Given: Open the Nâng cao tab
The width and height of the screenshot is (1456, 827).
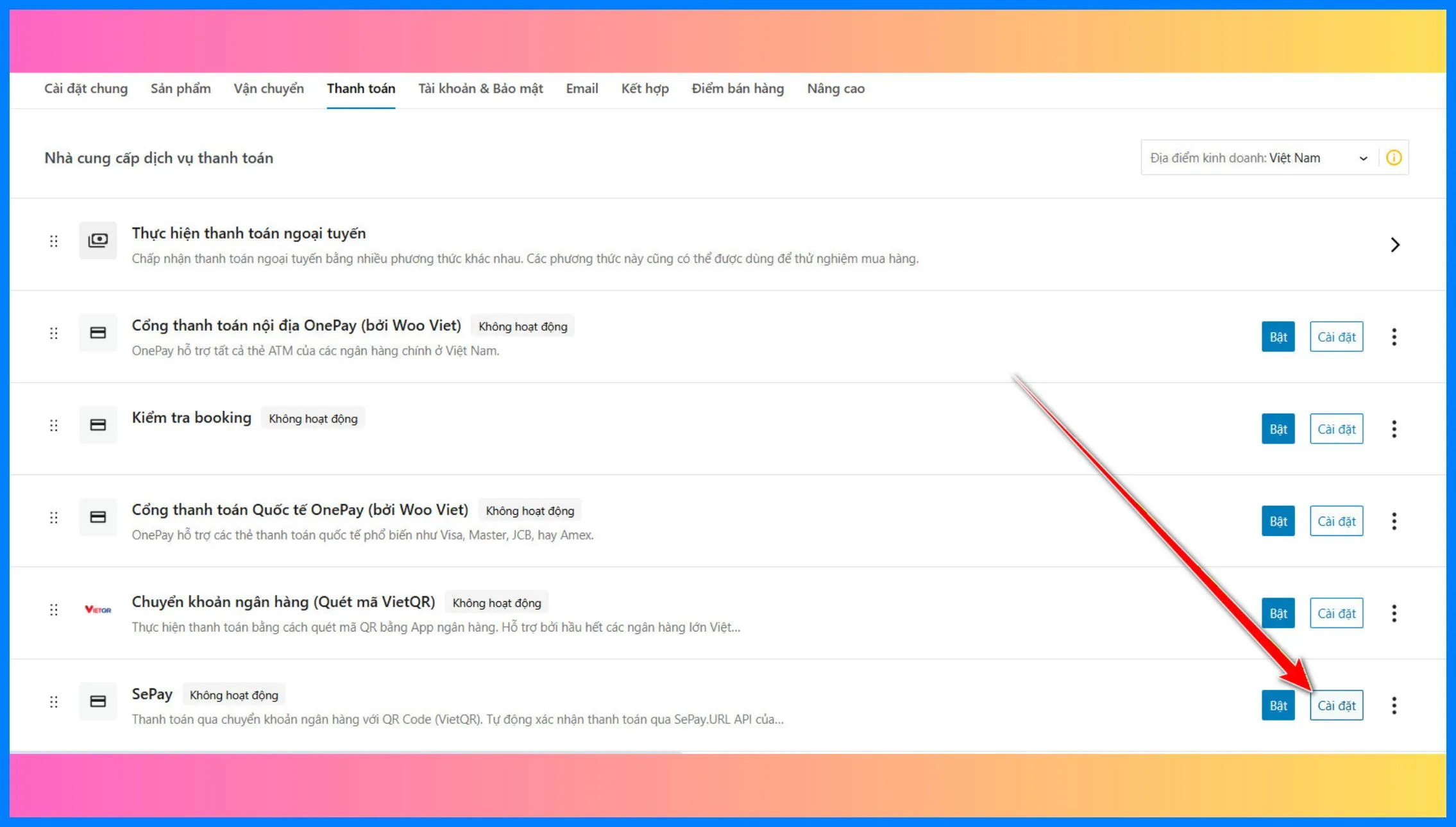Looking at the screenshot, I should pos(835,88).
